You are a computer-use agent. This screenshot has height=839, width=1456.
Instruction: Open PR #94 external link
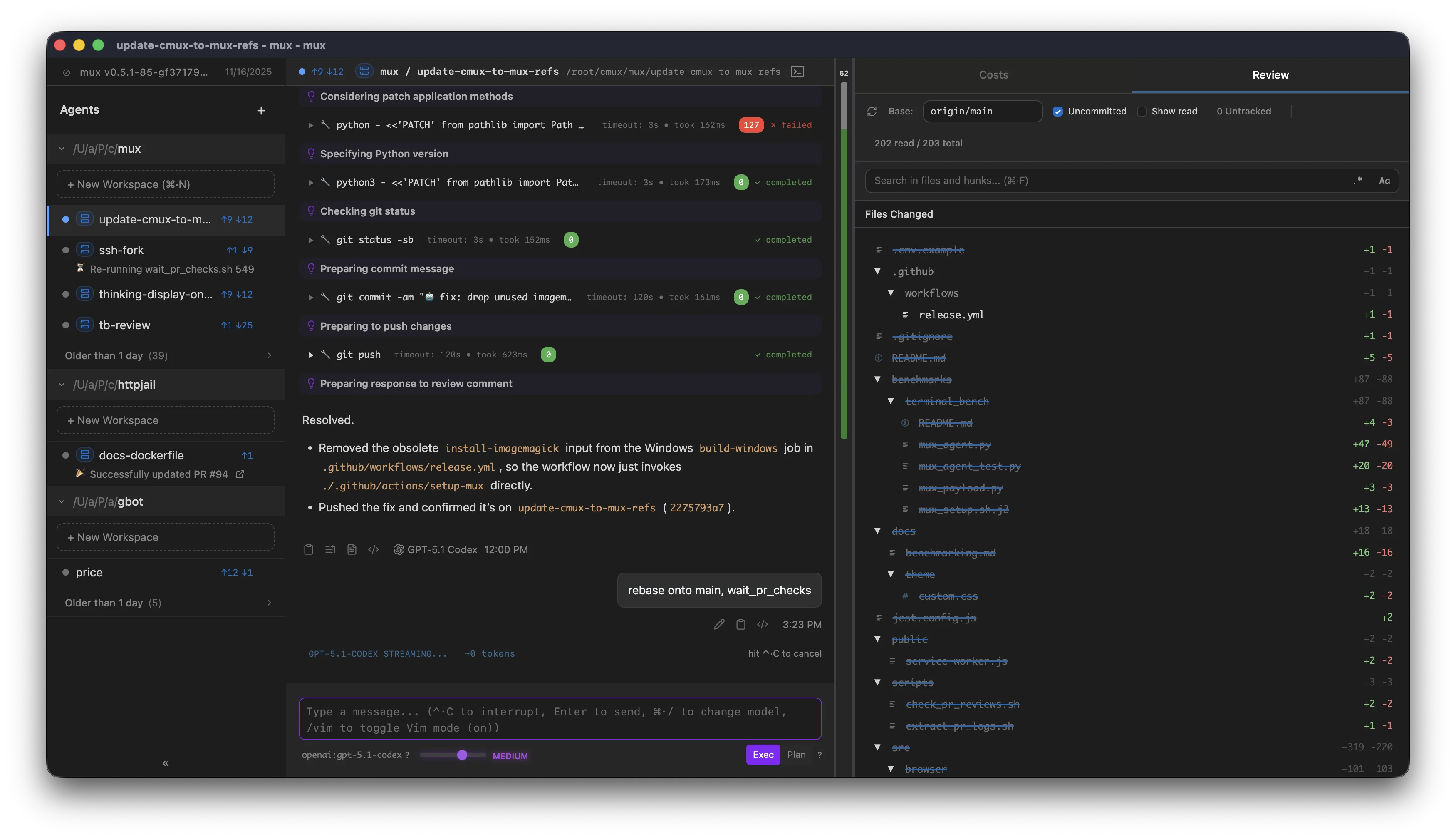[x=240, y=474]
